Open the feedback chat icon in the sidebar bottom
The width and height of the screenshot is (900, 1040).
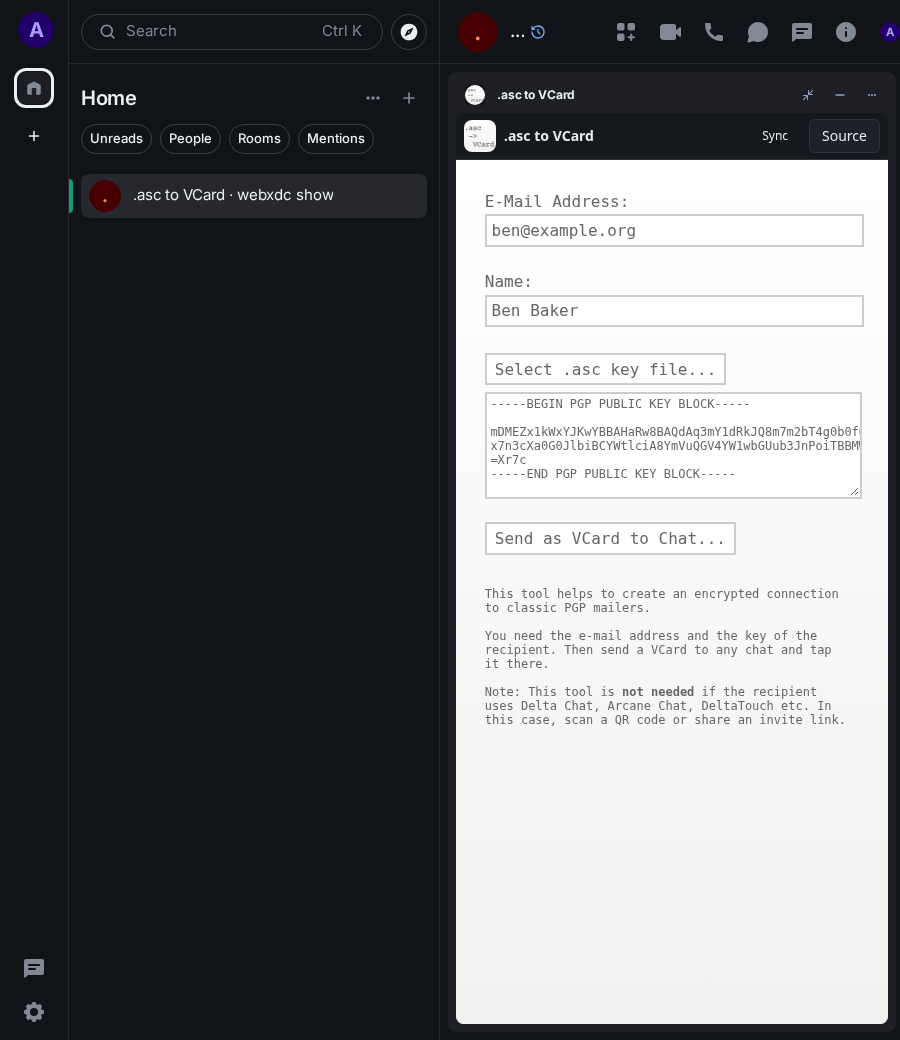coord(34,968)
